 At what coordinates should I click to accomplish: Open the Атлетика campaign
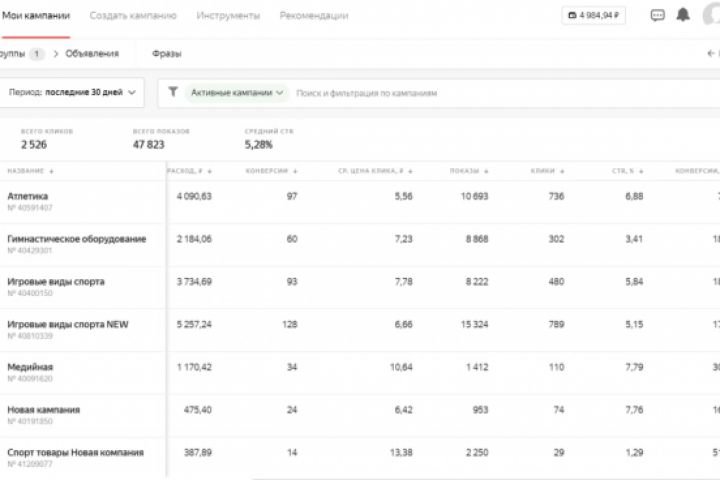coord(28,196)
